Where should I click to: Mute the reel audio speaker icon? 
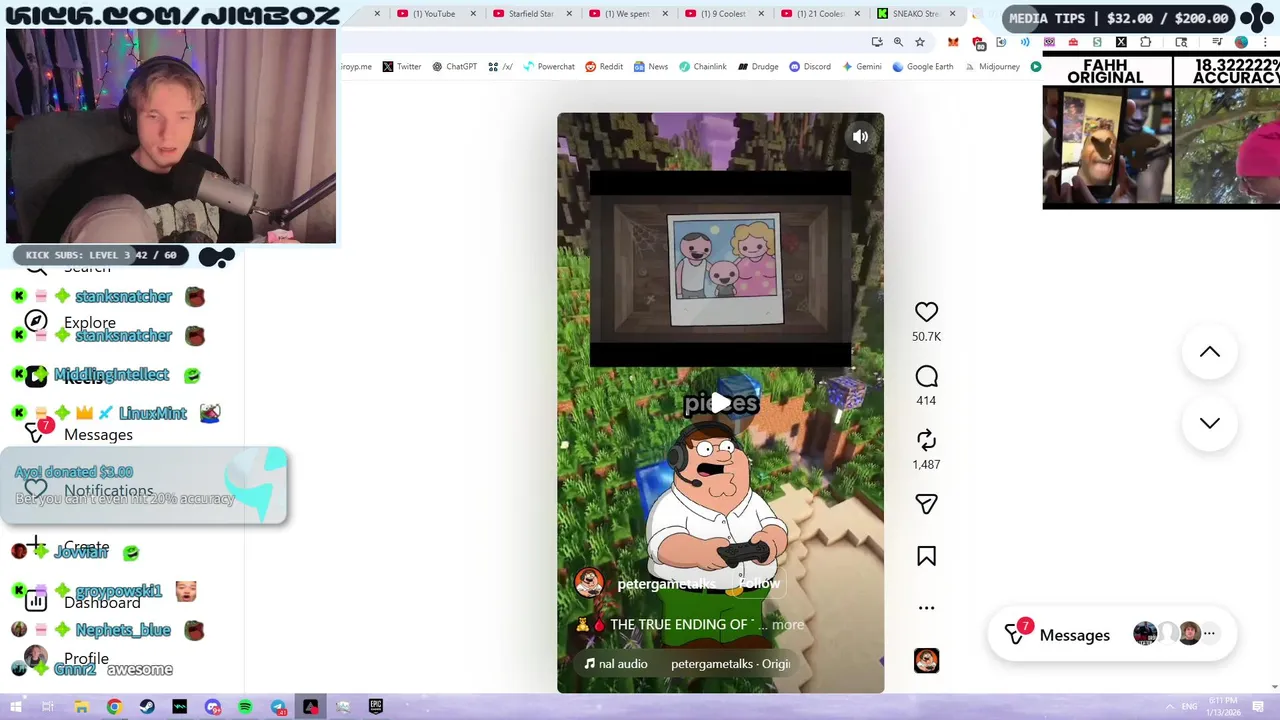(x=860, y=137)
